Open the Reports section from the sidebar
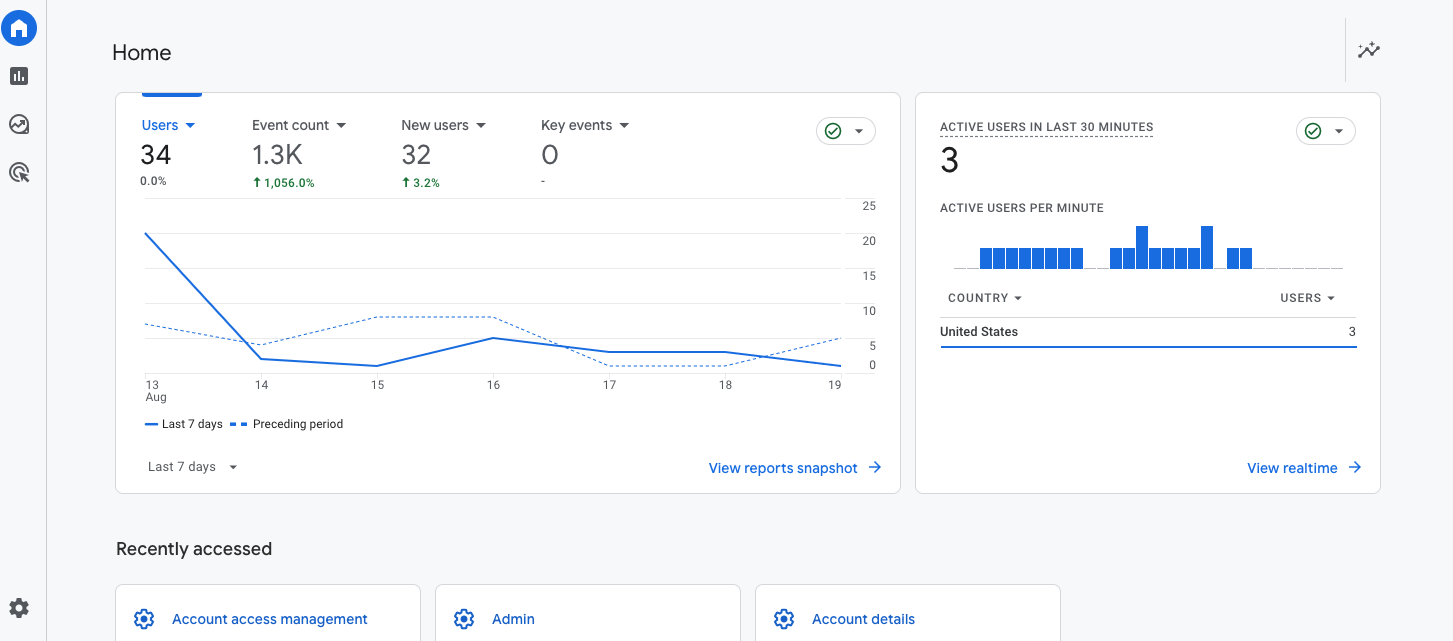 click(19, 75)
